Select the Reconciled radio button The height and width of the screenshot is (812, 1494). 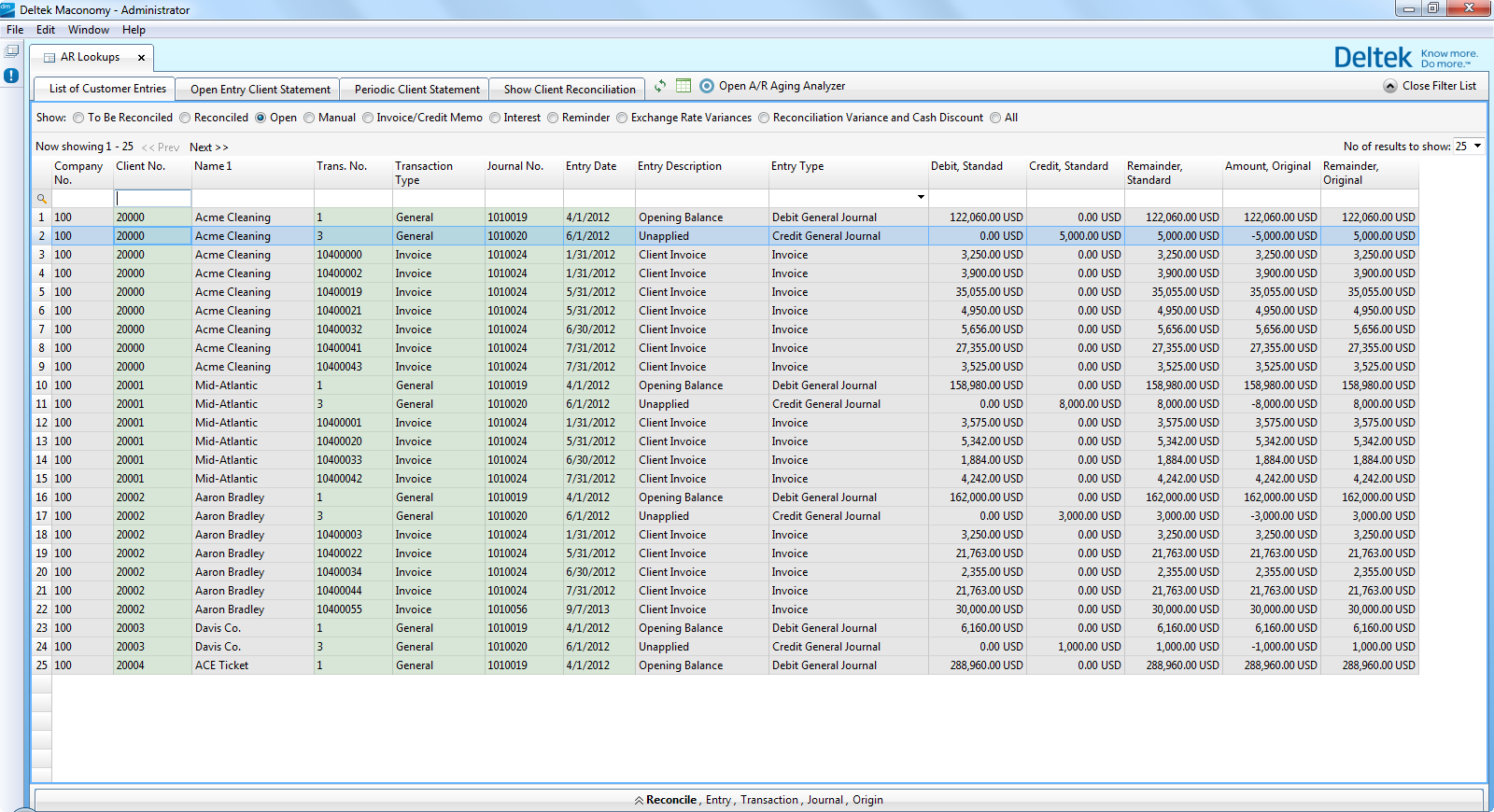pos(185,118)
